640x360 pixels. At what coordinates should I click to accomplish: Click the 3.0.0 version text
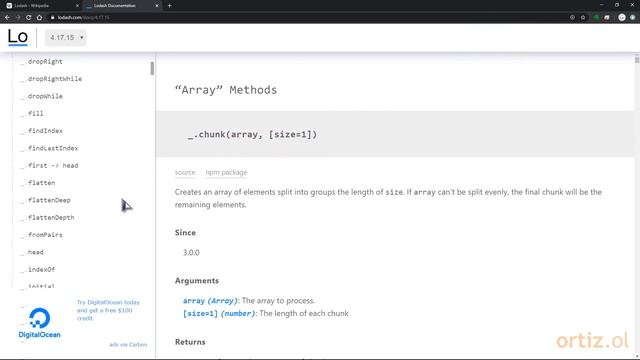pos(191,253)
